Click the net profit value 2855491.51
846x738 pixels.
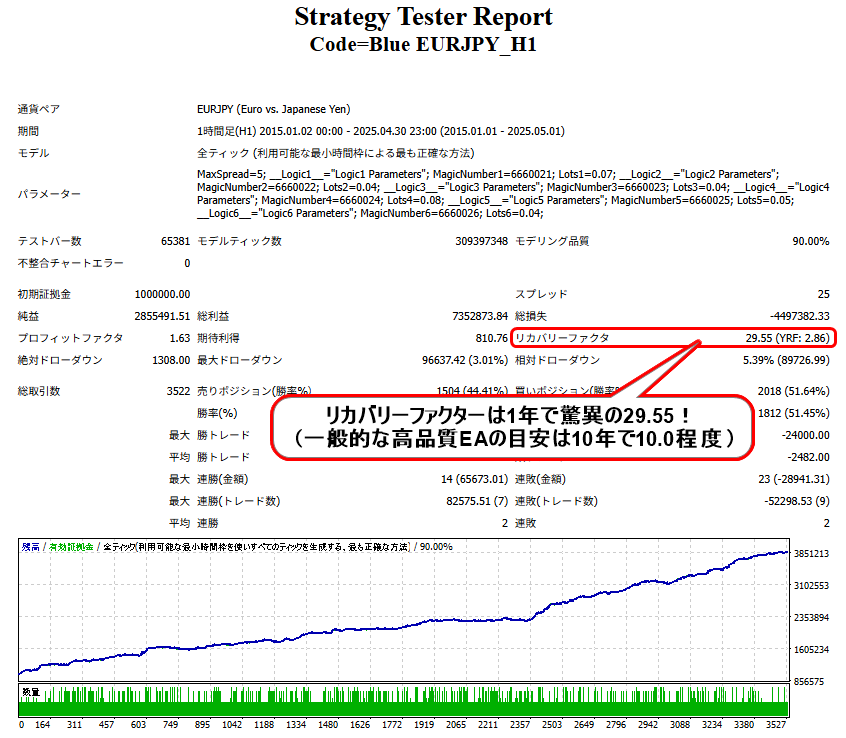162,316
